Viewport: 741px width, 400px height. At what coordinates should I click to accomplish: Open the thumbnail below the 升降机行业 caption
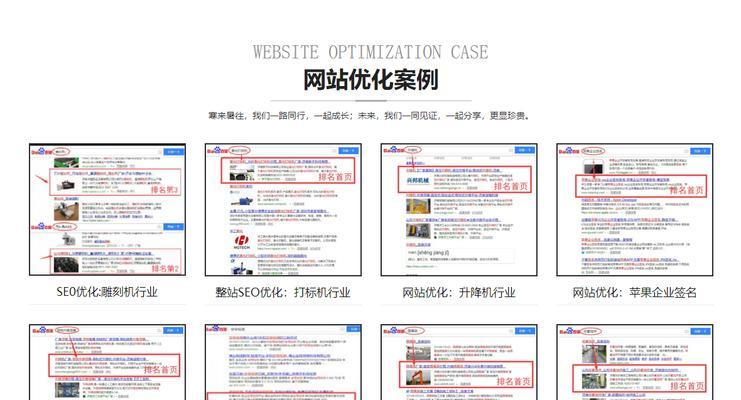(x=459, y=362)
